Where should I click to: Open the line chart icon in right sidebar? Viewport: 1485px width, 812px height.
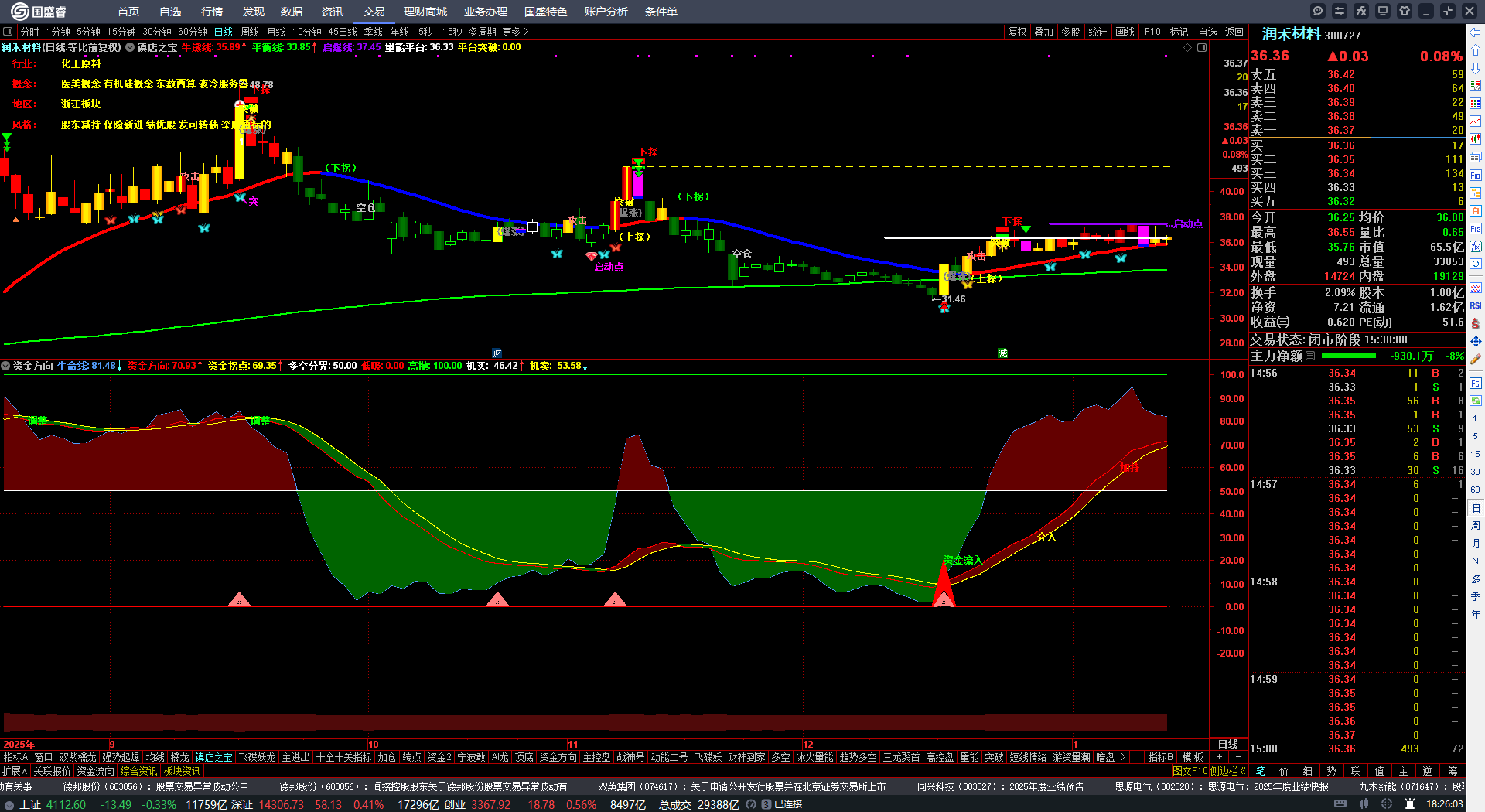pyautogui.click(x=1476, y=121)
